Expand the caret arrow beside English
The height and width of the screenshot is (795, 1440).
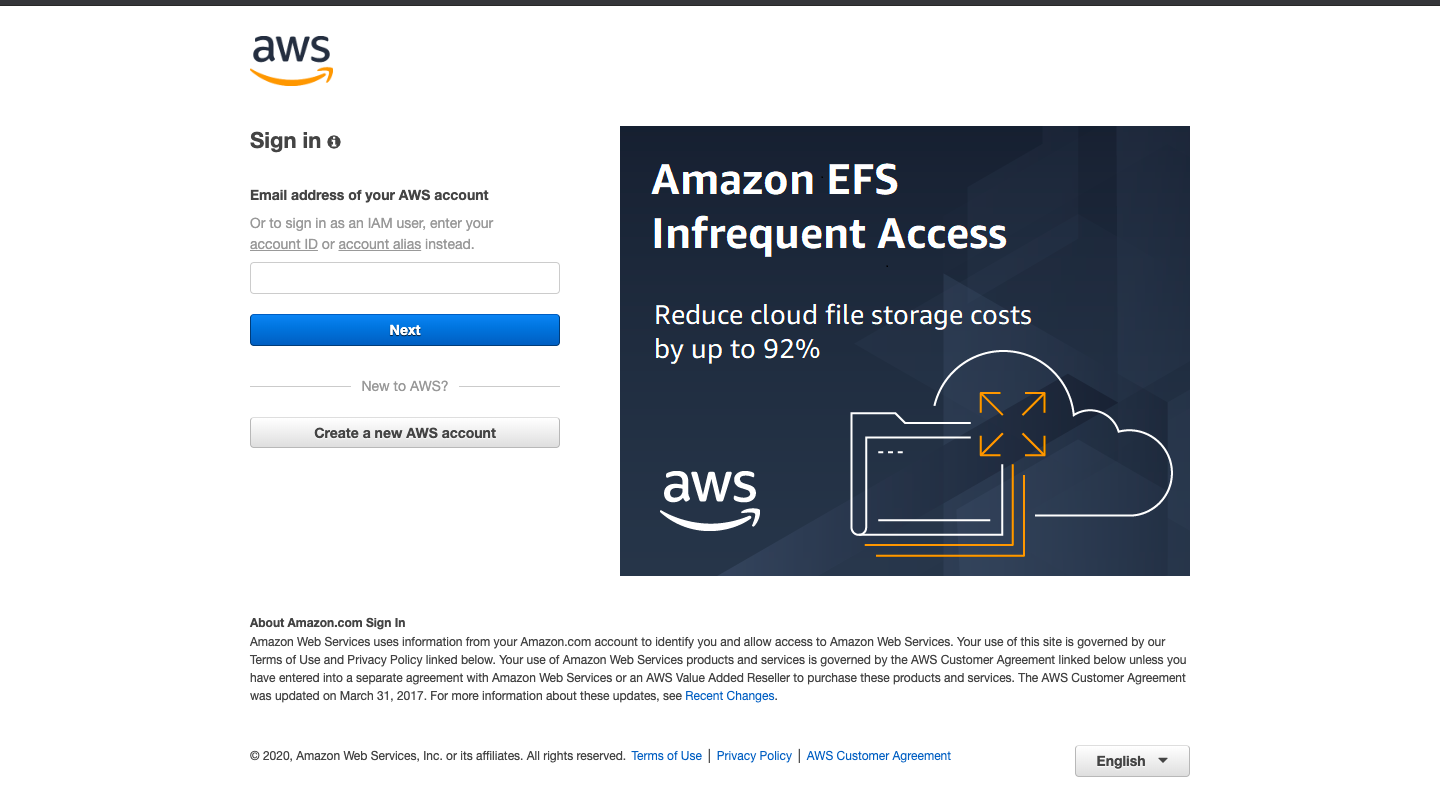[x=1163, y=760]
